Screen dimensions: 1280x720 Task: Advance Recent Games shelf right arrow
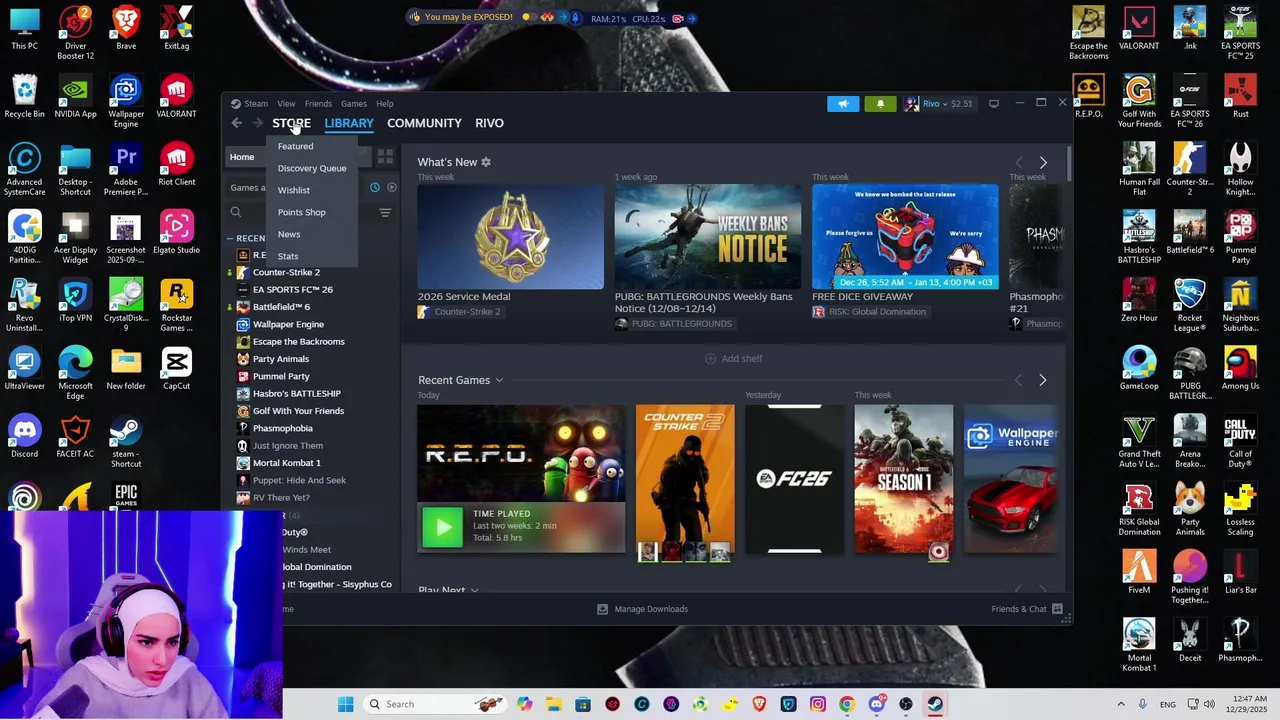point(1042,380)
